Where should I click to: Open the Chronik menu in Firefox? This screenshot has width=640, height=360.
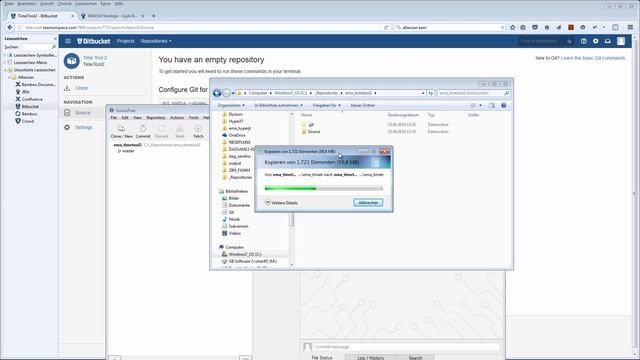[64, 4]
